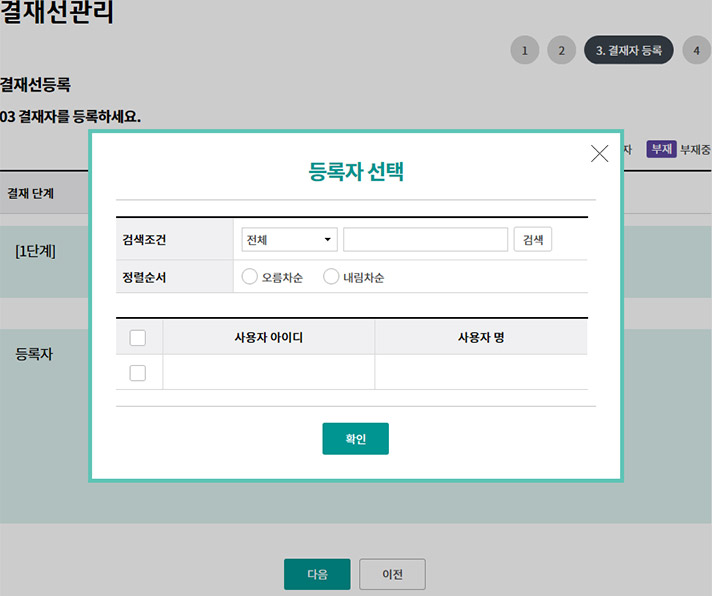Viewport: 712px width, 596px height.
Task: Check the select-all checkbox in table header
Action: 138,338
